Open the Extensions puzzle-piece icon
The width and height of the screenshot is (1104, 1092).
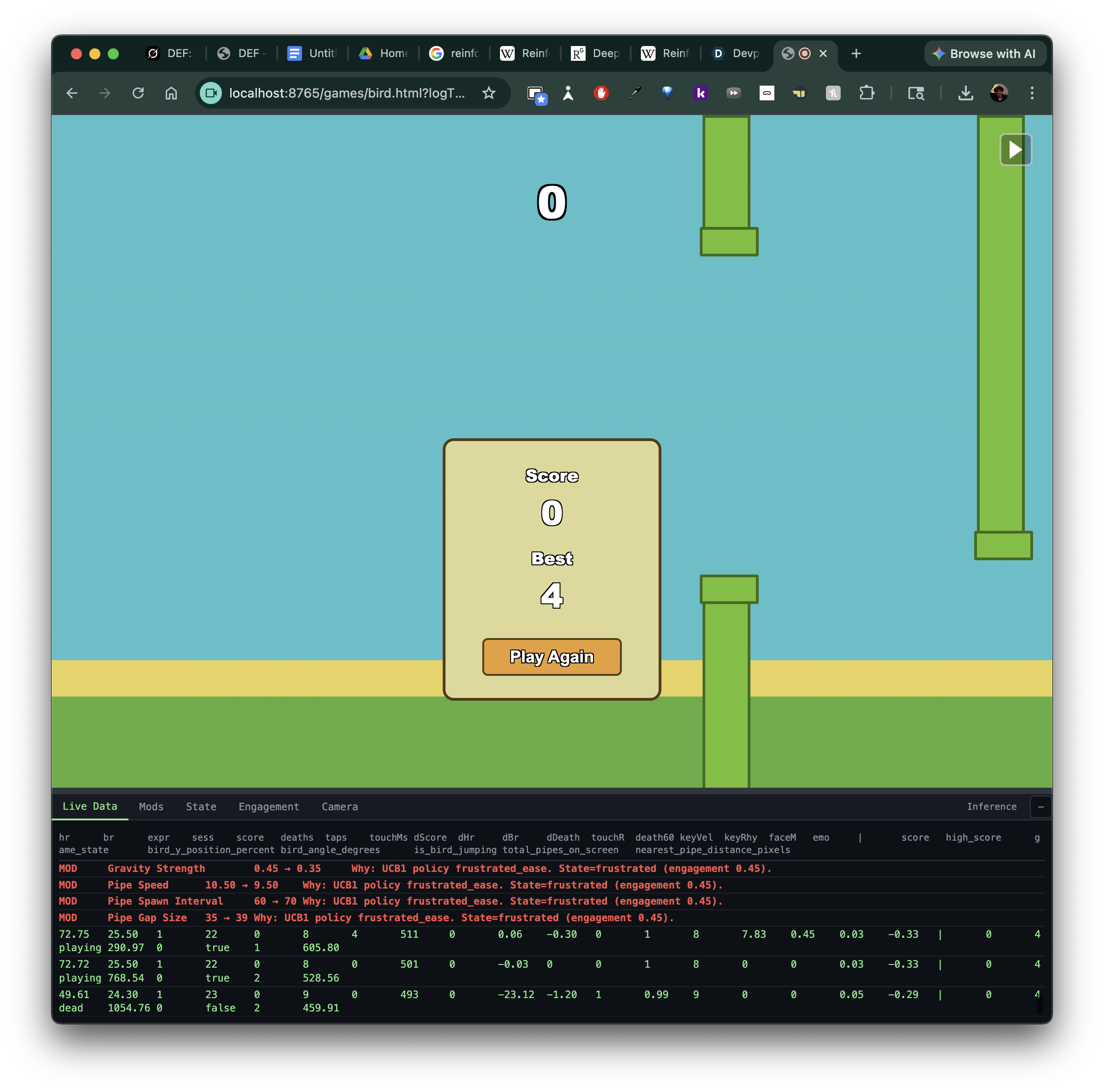pyautogui.click(x=866, y=93)
